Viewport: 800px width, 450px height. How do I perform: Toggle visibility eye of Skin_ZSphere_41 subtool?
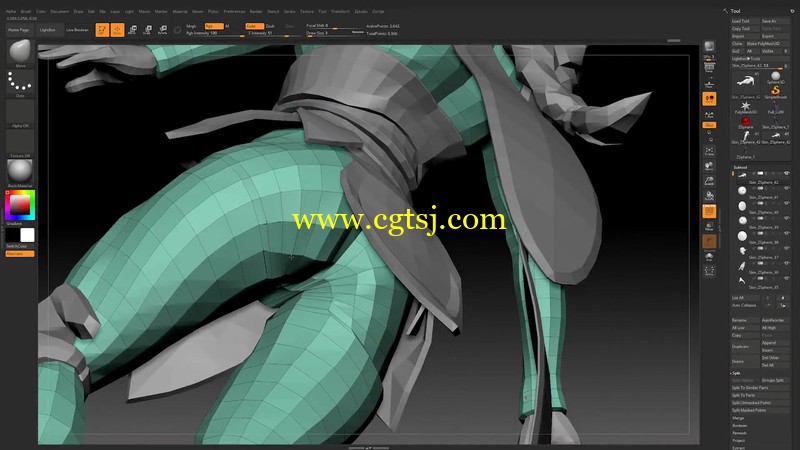787,188
